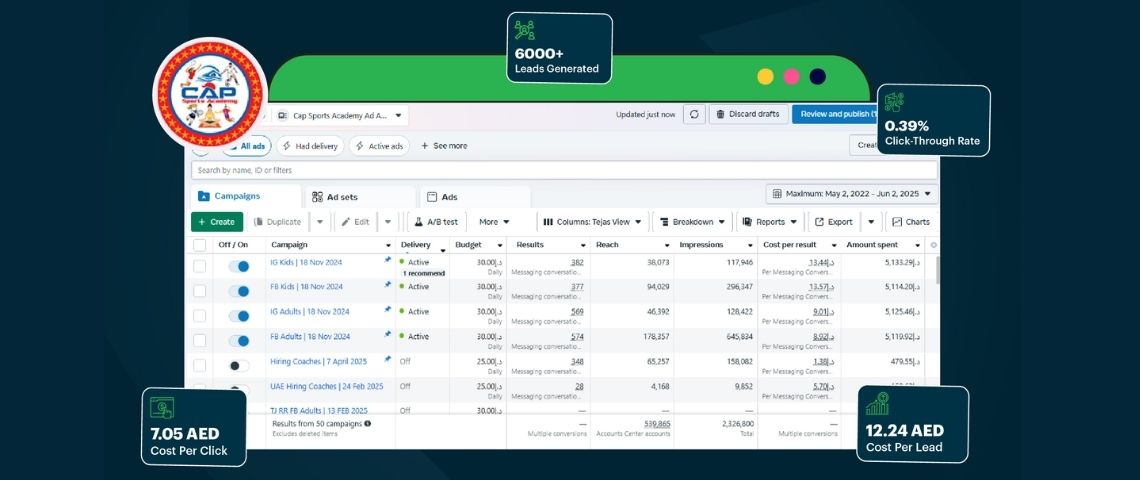Open the FB Adults 18 Nov 2024 campaign link

(310, 337)
